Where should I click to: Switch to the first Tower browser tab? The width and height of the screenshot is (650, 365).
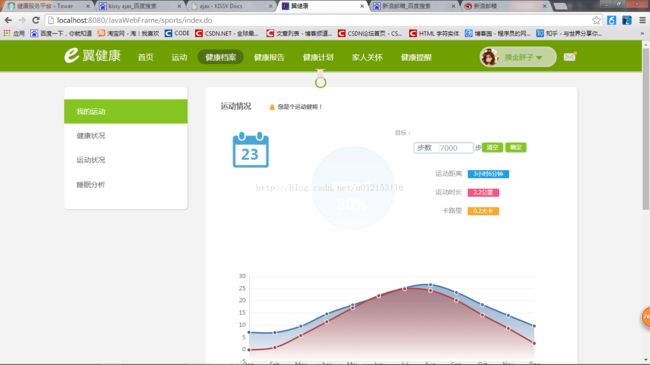[x=48, y=6]
